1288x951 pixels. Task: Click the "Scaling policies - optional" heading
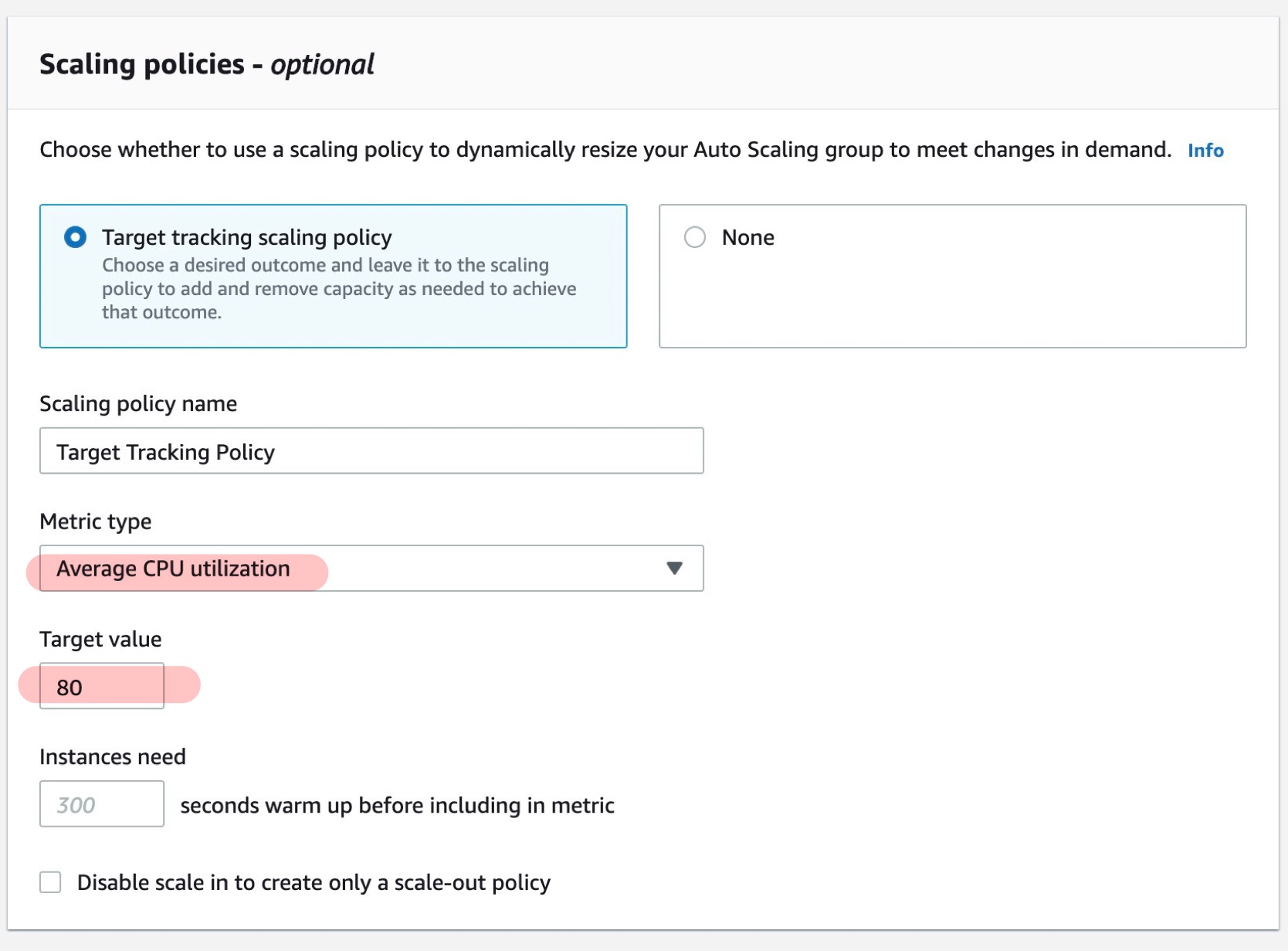206,65
